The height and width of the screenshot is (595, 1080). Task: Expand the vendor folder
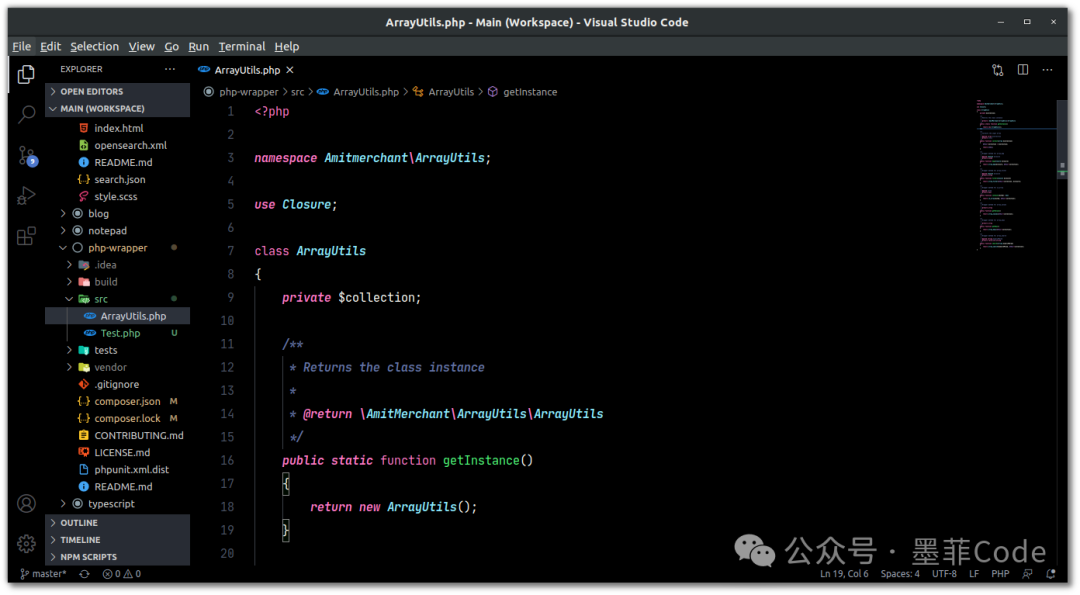(x=110, y=367)
